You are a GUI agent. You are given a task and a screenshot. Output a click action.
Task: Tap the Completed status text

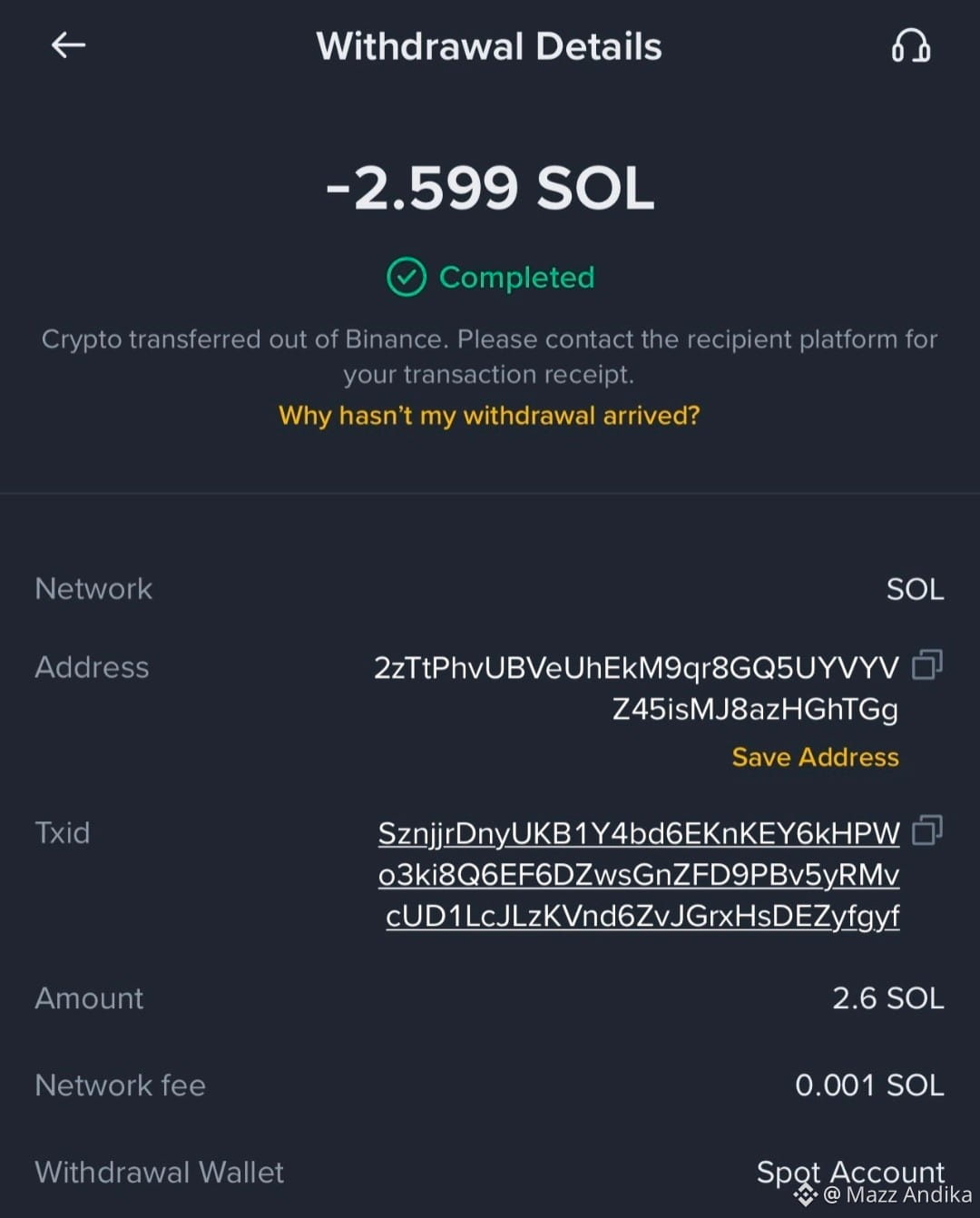[x=517, y=278]
